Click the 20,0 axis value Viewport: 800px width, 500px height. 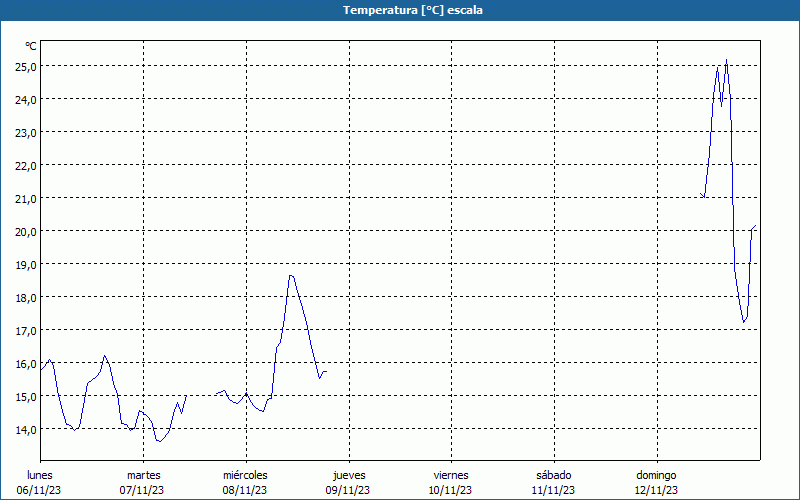point(26,232)
